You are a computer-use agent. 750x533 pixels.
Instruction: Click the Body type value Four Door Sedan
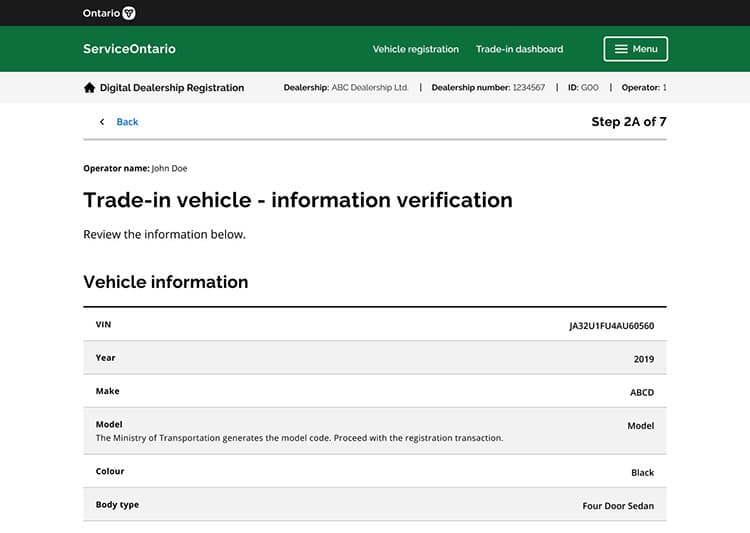[618, 506]
